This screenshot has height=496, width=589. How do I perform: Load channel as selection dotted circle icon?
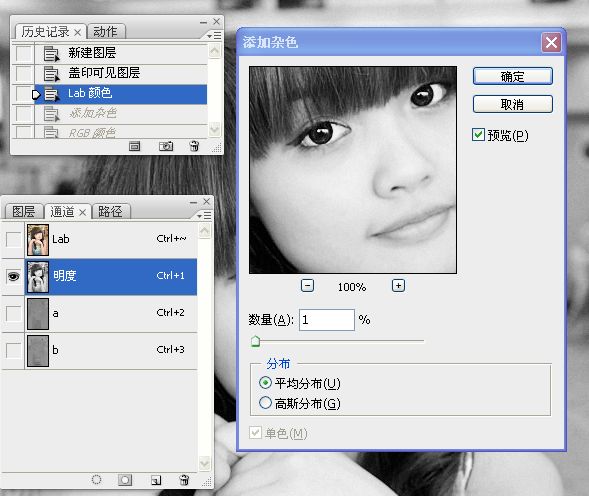pyautogui.click(x=97, y=480)
